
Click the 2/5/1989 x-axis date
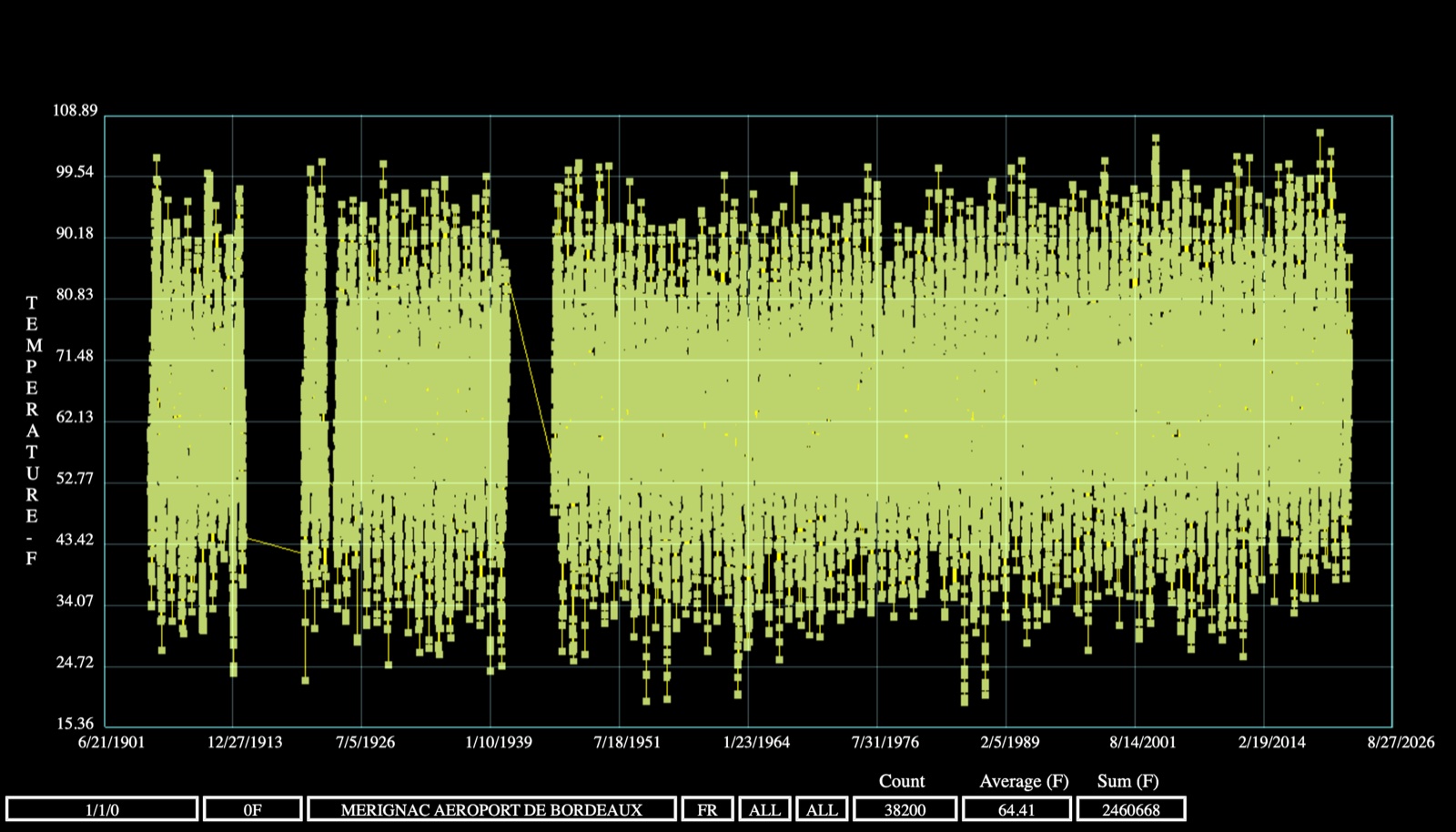coord(1010,742)
